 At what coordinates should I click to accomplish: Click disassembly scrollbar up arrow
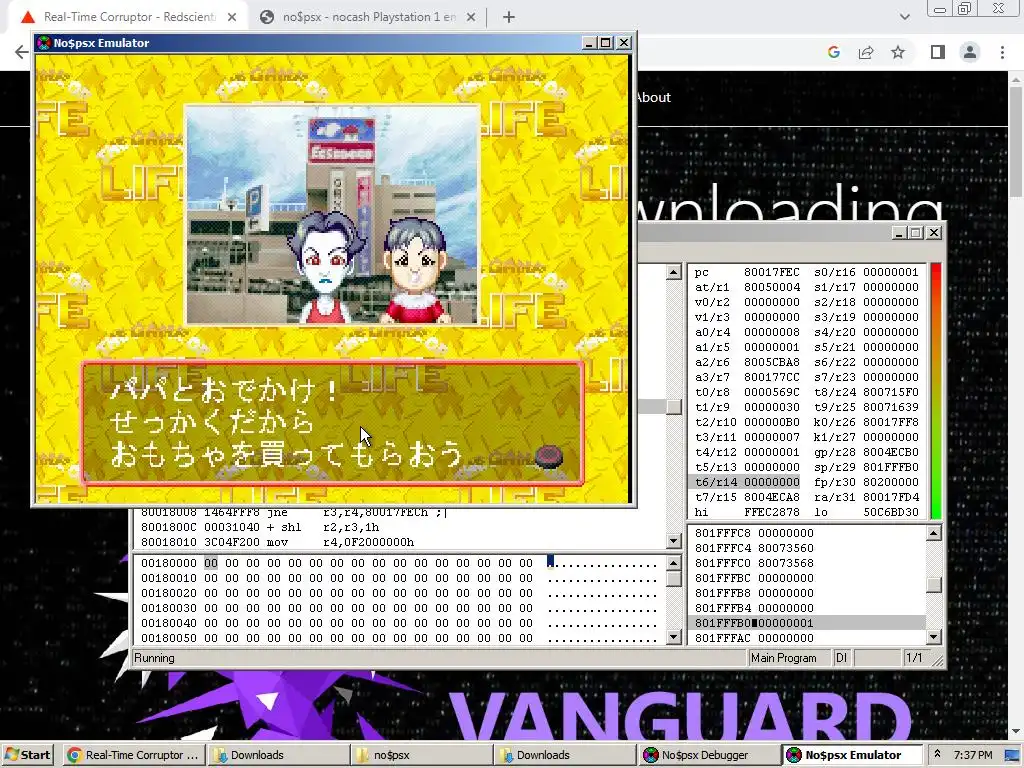[x=674, y=272]
